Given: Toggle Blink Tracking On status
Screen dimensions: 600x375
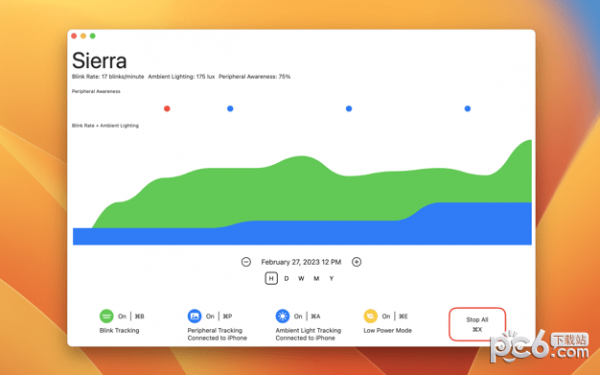Looking at the screenshot, I should coord(122,316).
